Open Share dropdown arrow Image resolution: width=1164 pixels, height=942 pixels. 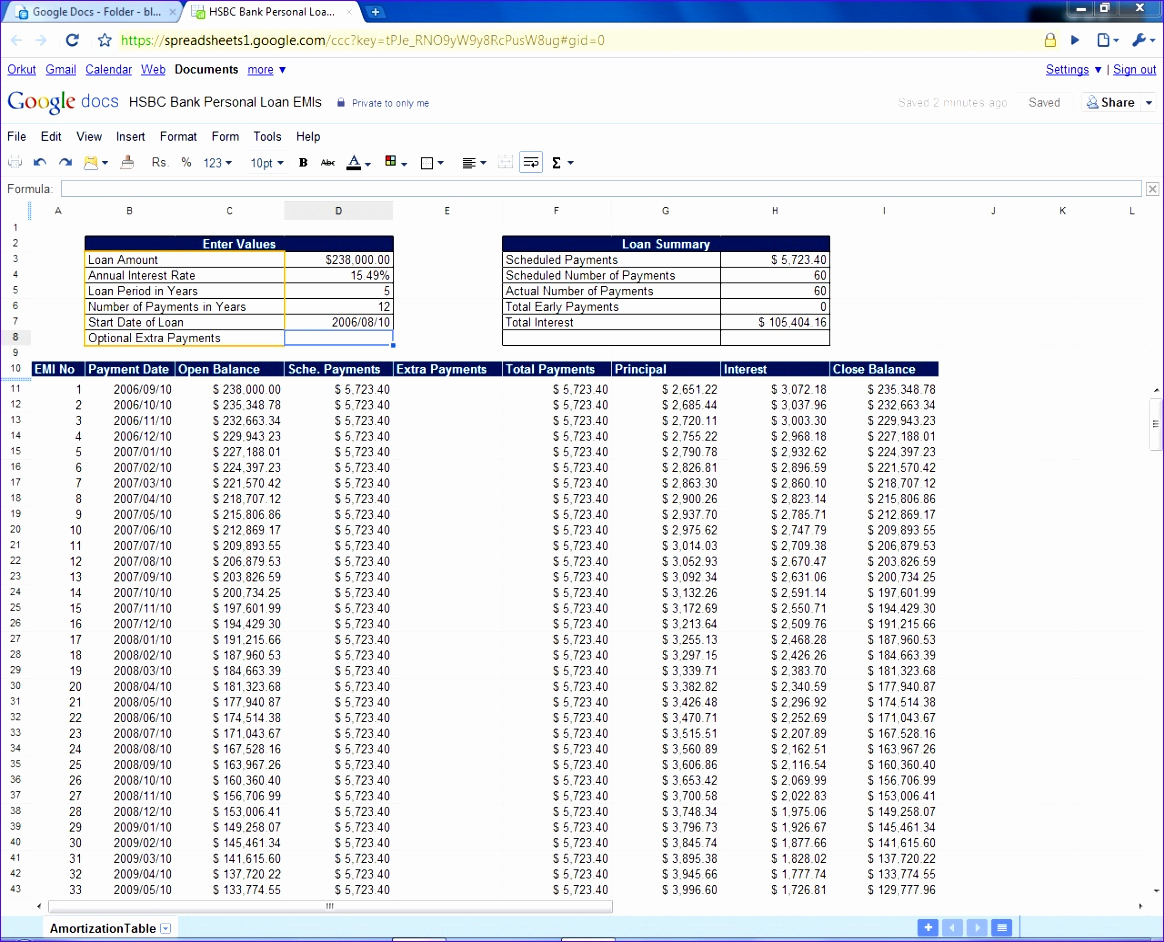tap(1148, 102)
